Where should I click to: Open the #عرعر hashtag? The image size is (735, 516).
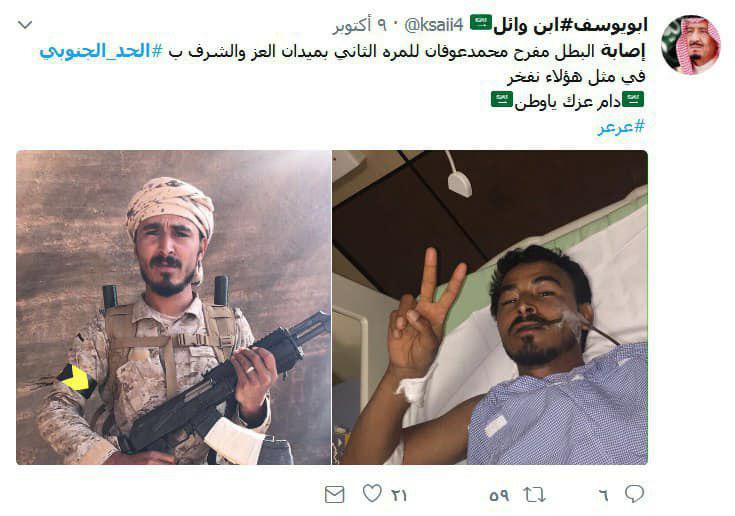tap(621, 126)
